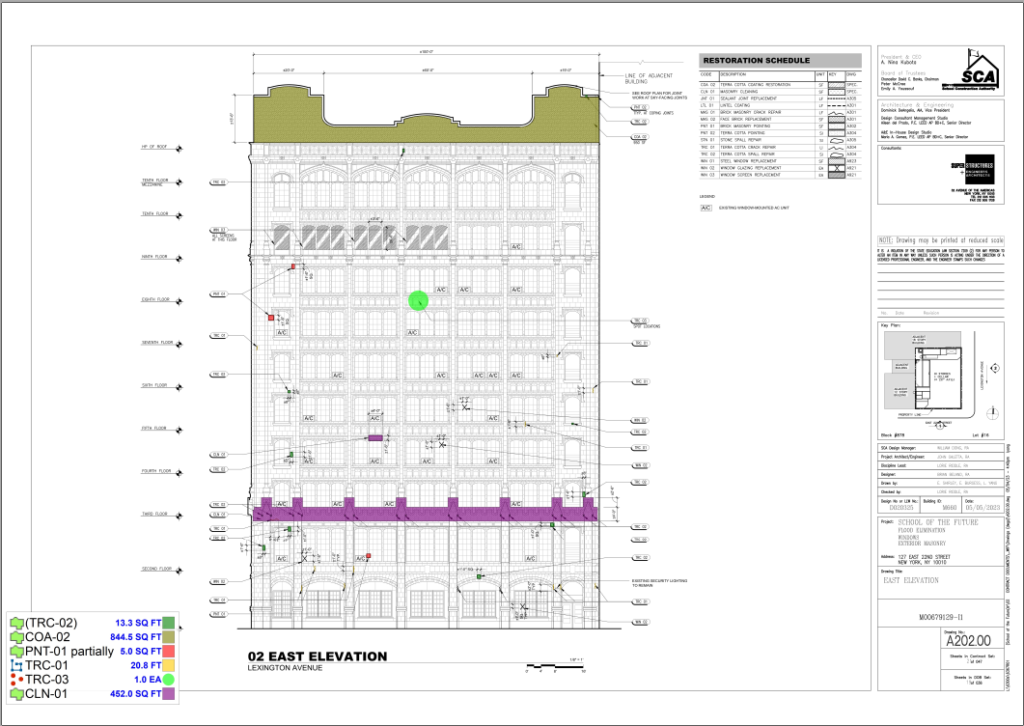The image size is (1024, 726).
Task: Click the PNT-01 partially area icon
Action: pos(16,651)
